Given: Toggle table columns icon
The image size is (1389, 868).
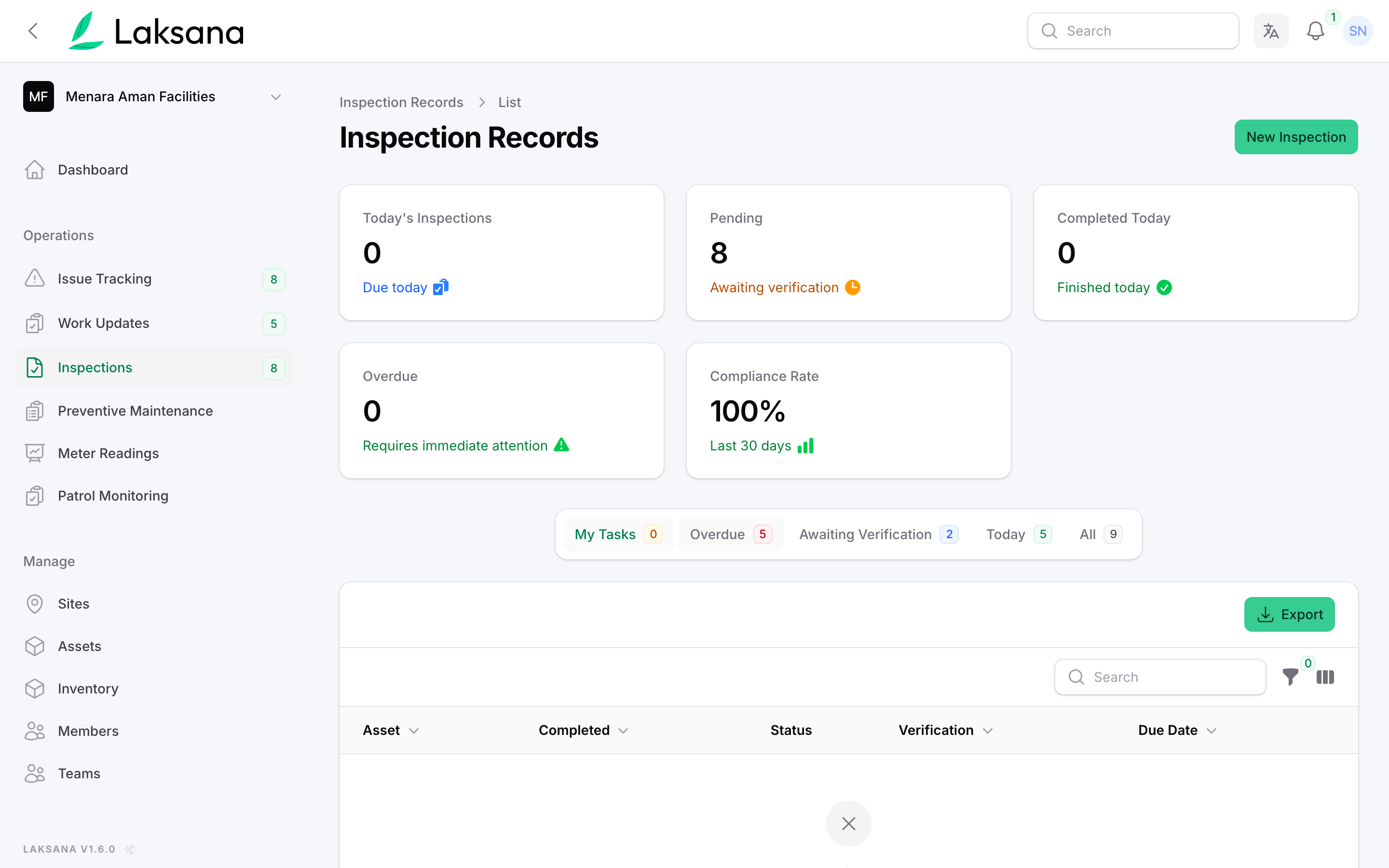Looking at the screenshot, I should [1325, 678].
